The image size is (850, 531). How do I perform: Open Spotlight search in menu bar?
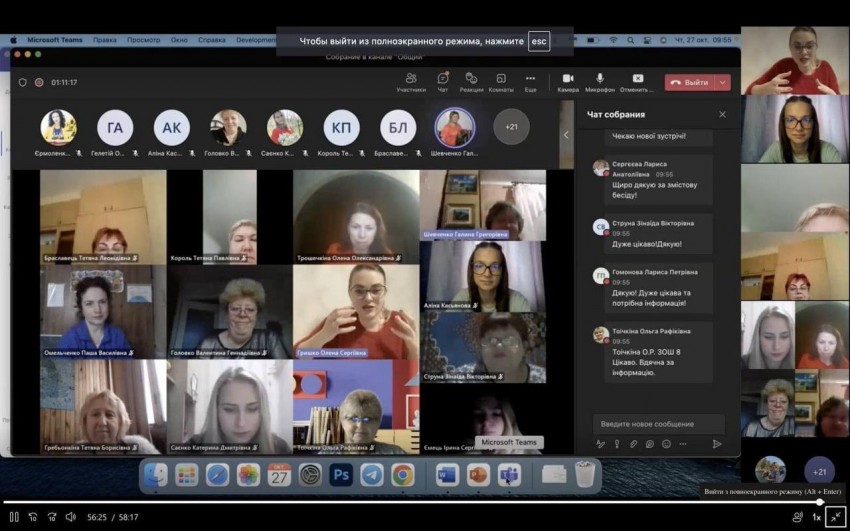coord(630,40)
